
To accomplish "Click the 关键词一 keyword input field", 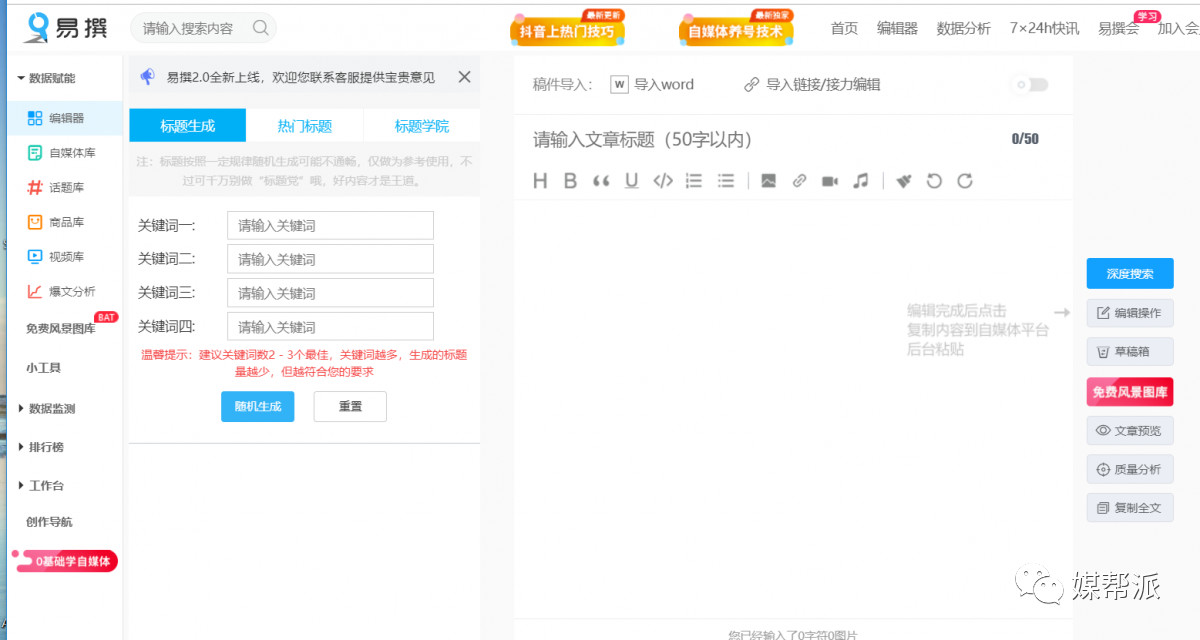I will click(x=330, y=226).
